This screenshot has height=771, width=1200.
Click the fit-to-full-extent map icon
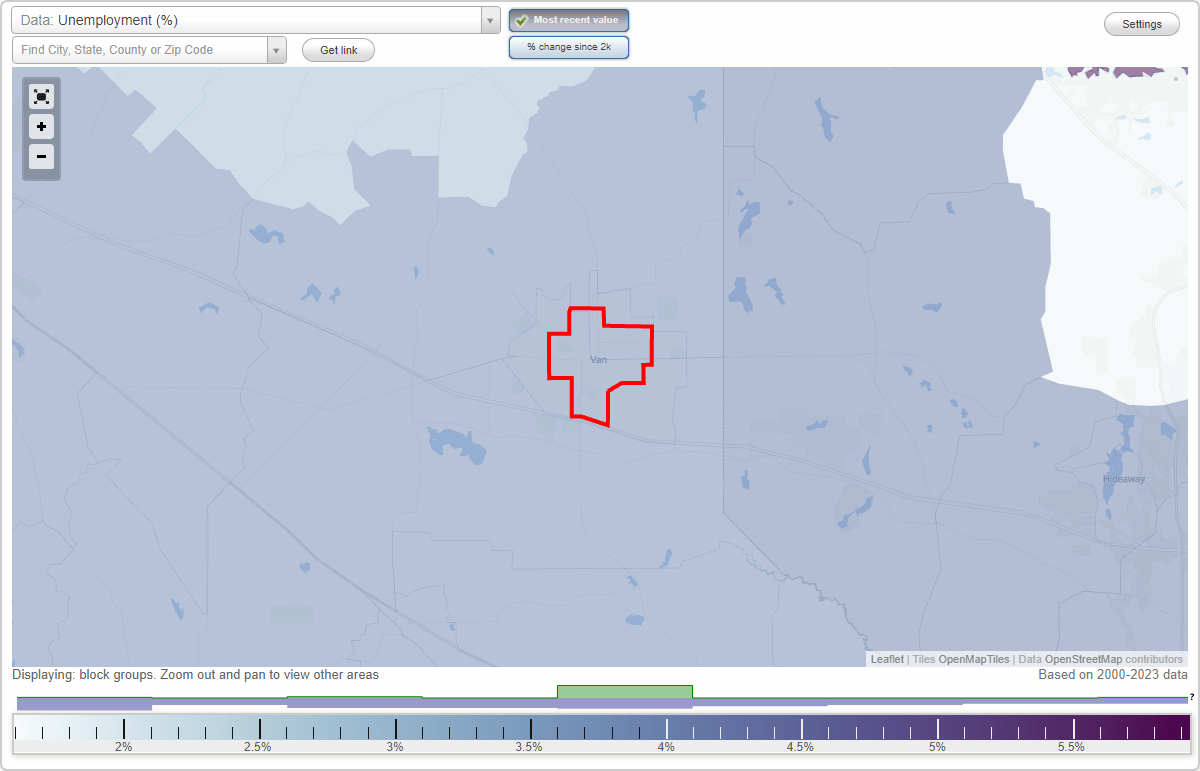[41, 96]
